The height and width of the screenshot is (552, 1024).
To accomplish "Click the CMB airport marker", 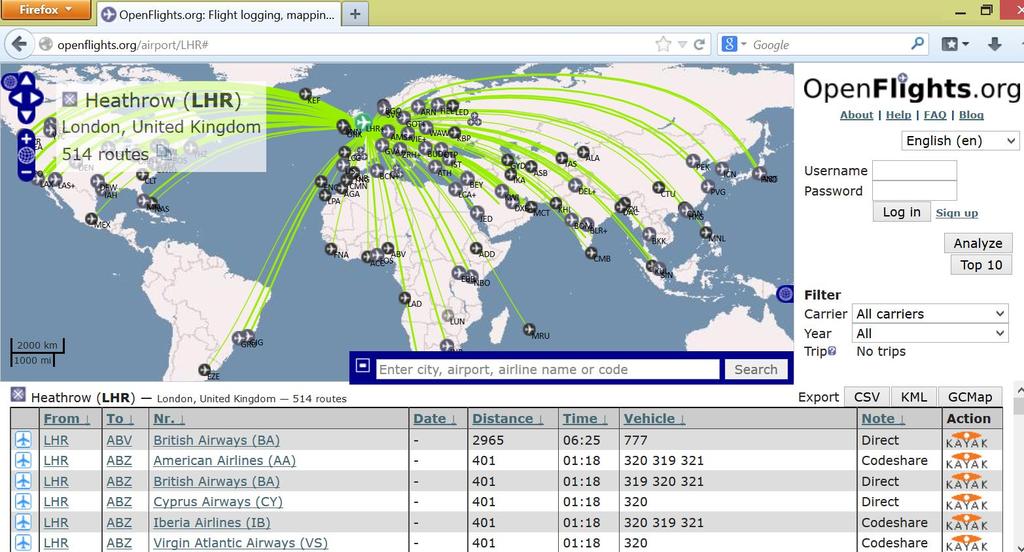I will click(x=591, y=253).
